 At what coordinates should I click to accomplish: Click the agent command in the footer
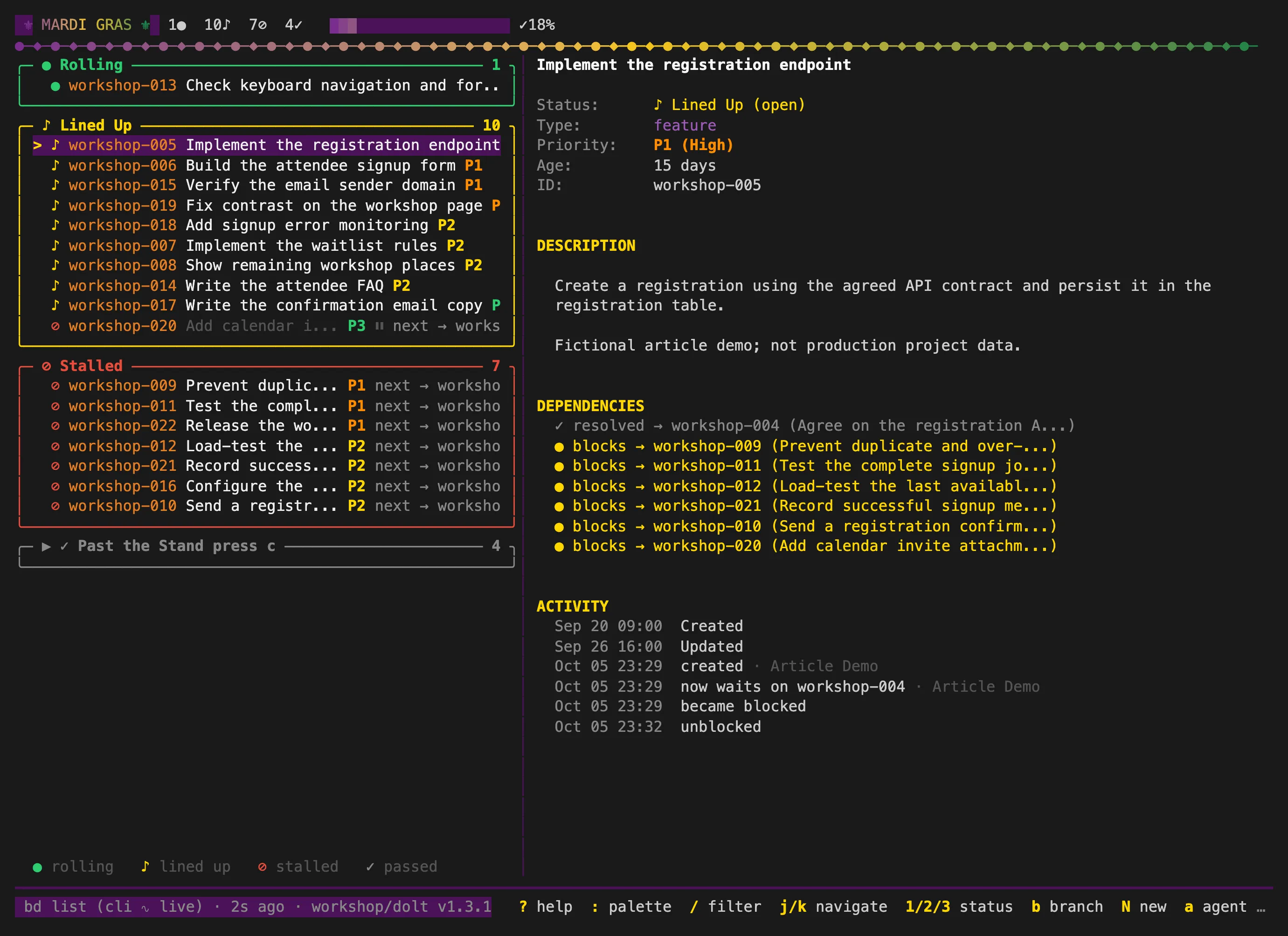point(1215,907)
